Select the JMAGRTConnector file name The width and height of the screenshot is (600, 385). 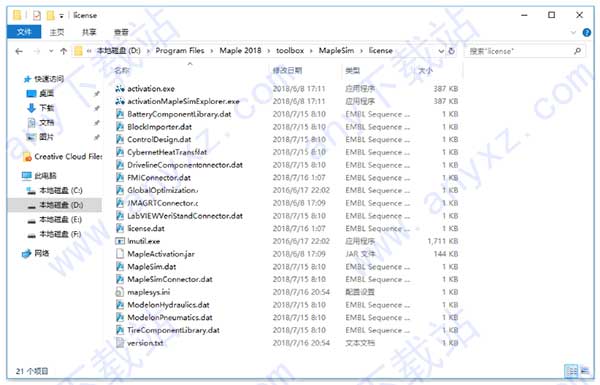(163, 203)
